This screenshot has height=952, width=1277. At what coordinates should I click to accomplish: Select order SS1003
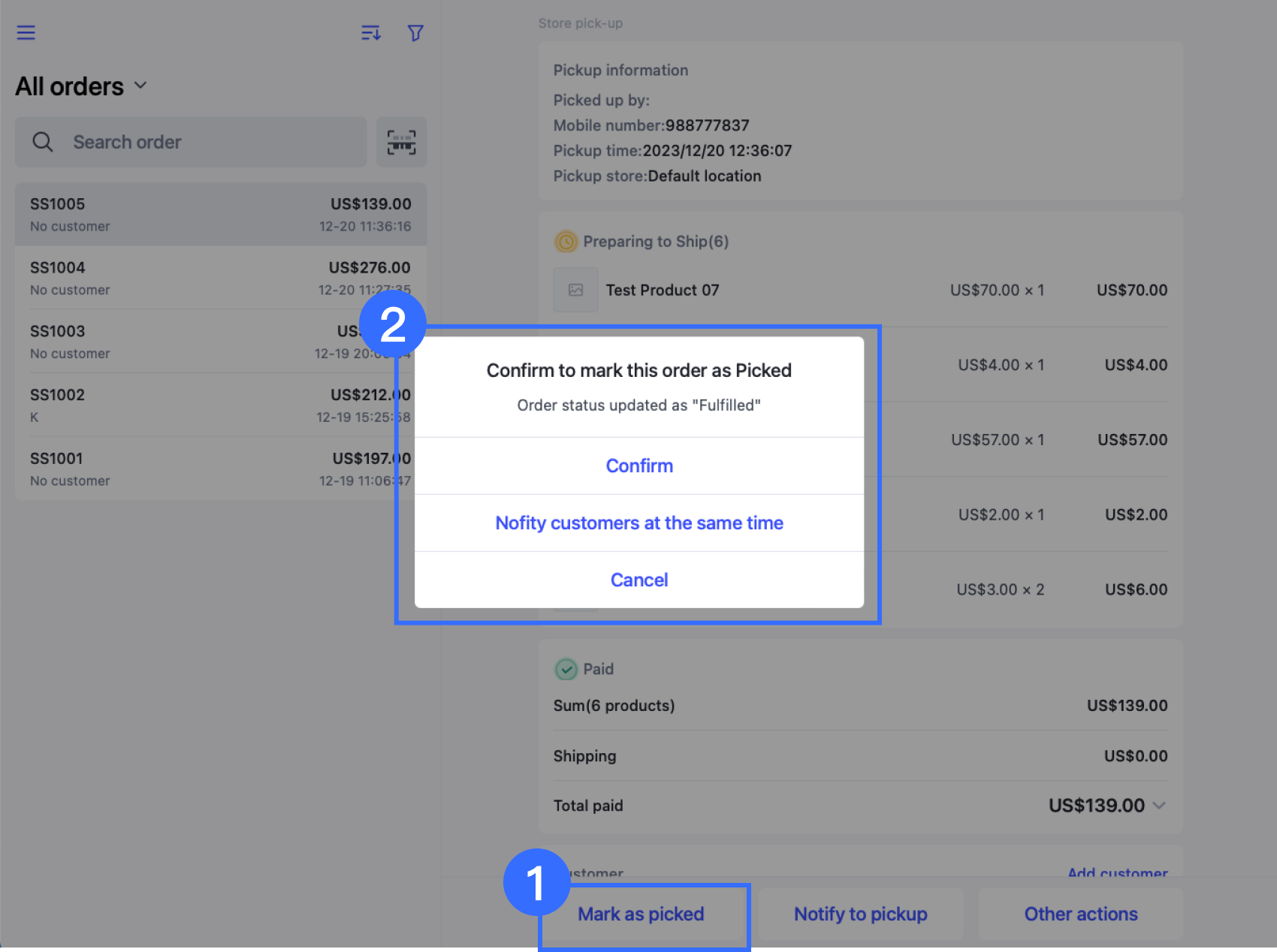tap(221, 342)
